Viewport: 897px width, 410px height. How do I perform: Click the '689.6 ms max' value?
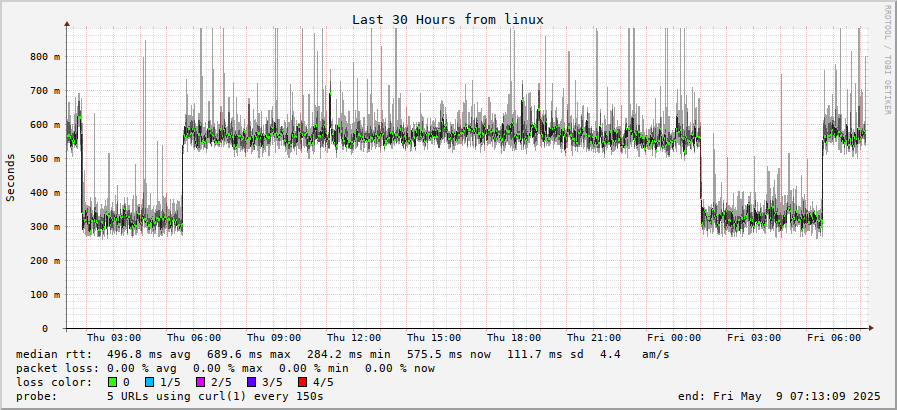(249, 354)
